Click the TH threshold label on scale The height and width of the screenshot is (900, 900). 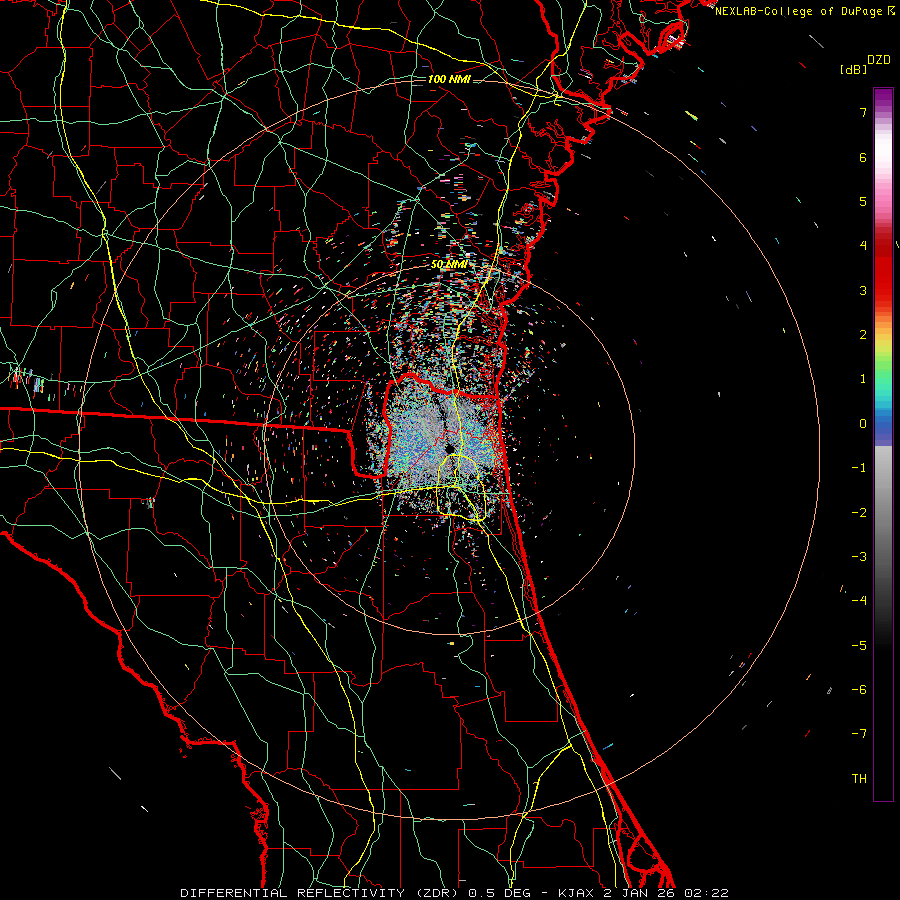point(859,779)
